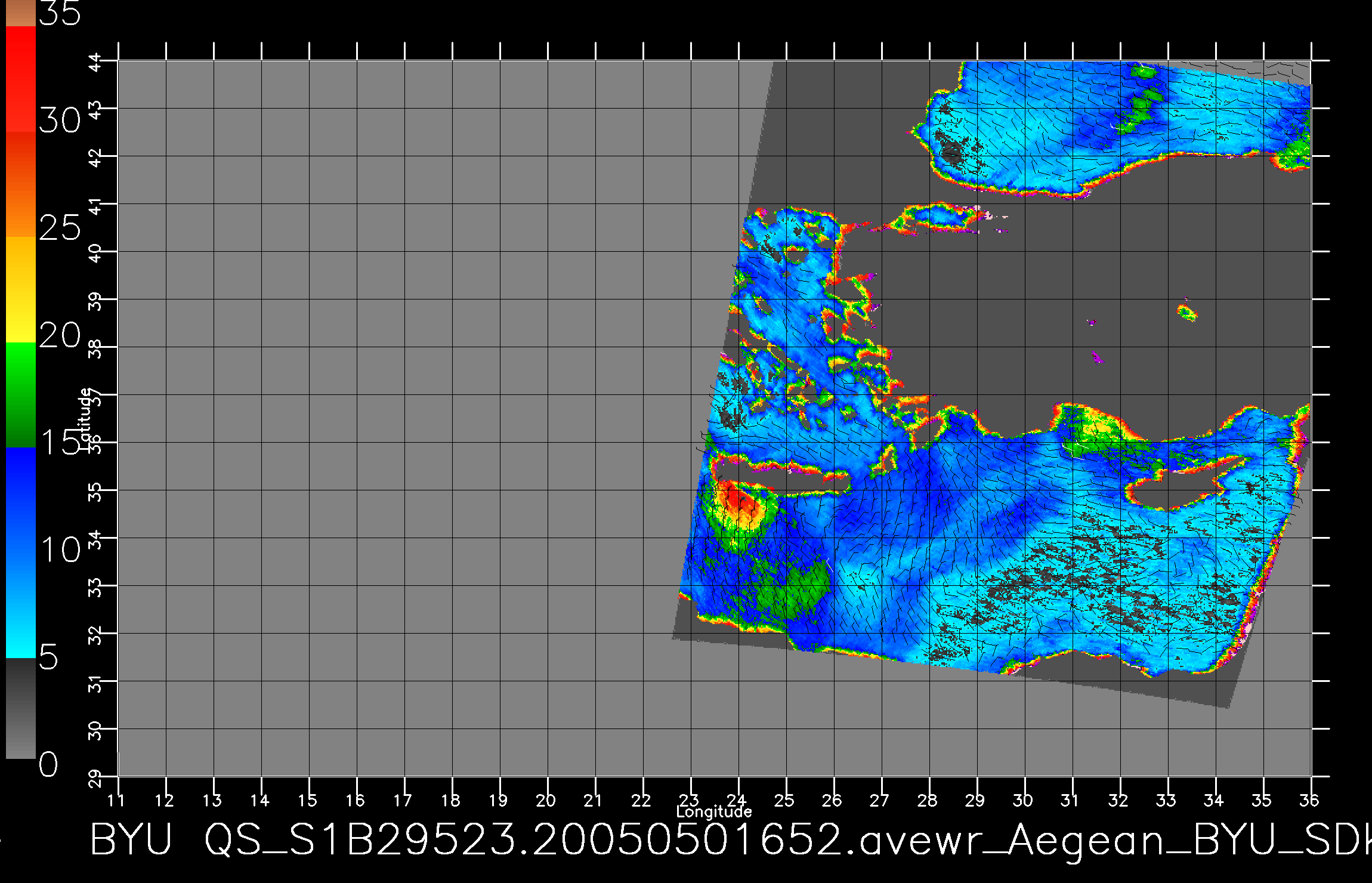Screen dimensions: 1372x883
Task: Pick the yellow band of the color bar
Action: [x=21, y=290]
